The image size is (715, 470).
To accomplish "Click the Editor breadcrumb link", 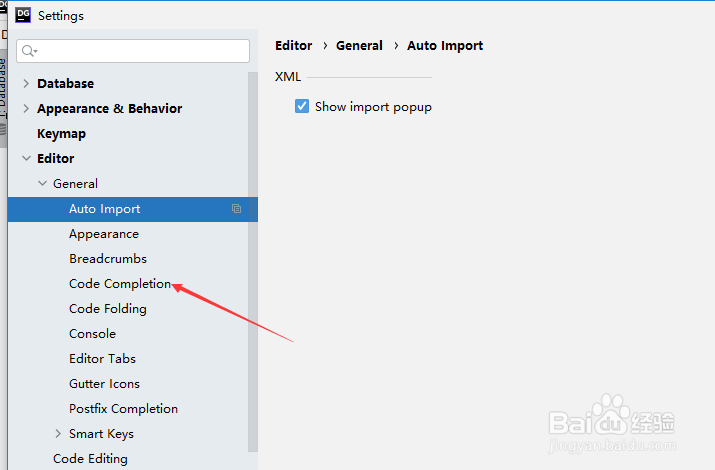I will 293,46.
